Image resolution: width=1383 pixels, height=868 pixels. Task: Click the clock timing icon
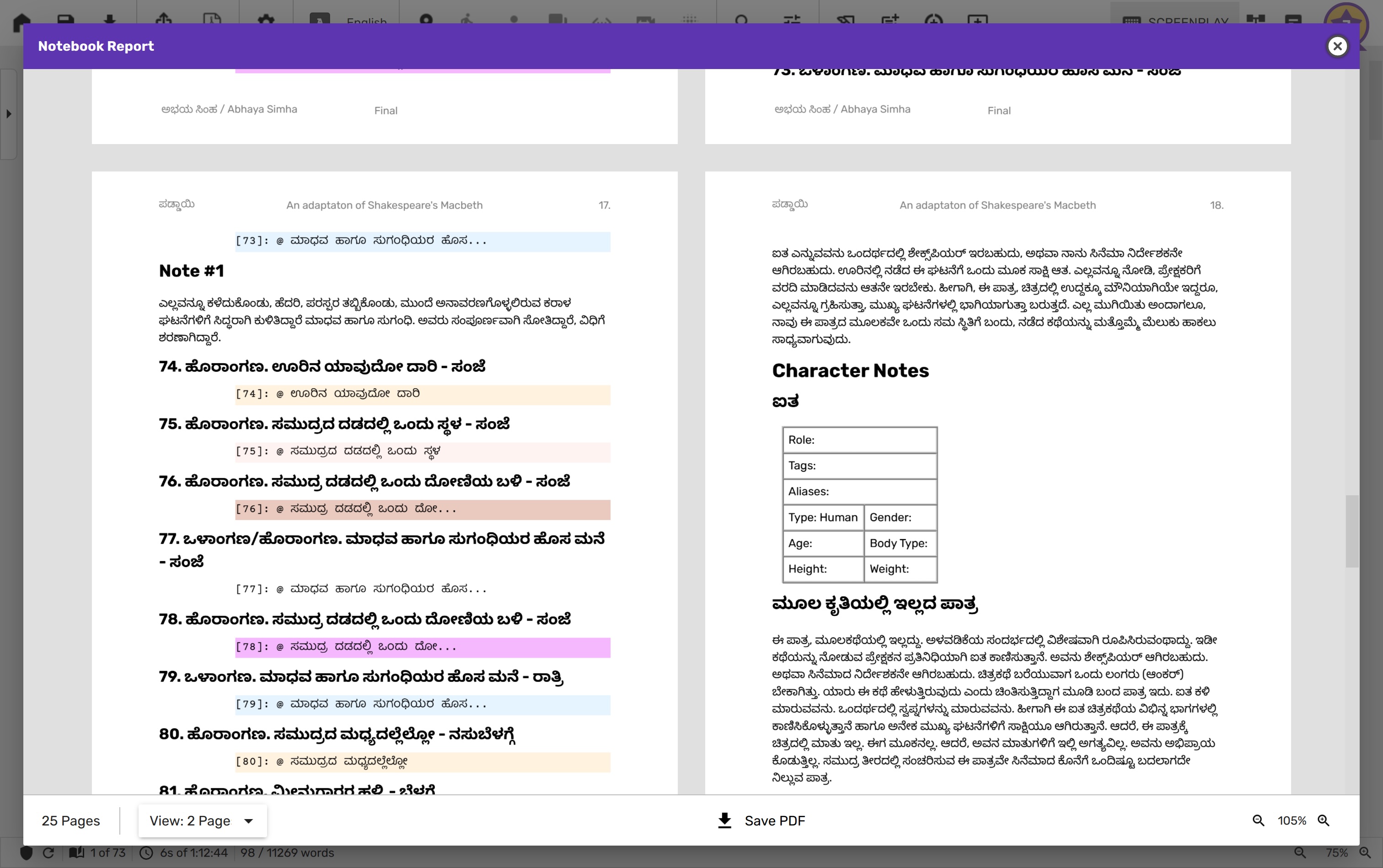point(146,852)
